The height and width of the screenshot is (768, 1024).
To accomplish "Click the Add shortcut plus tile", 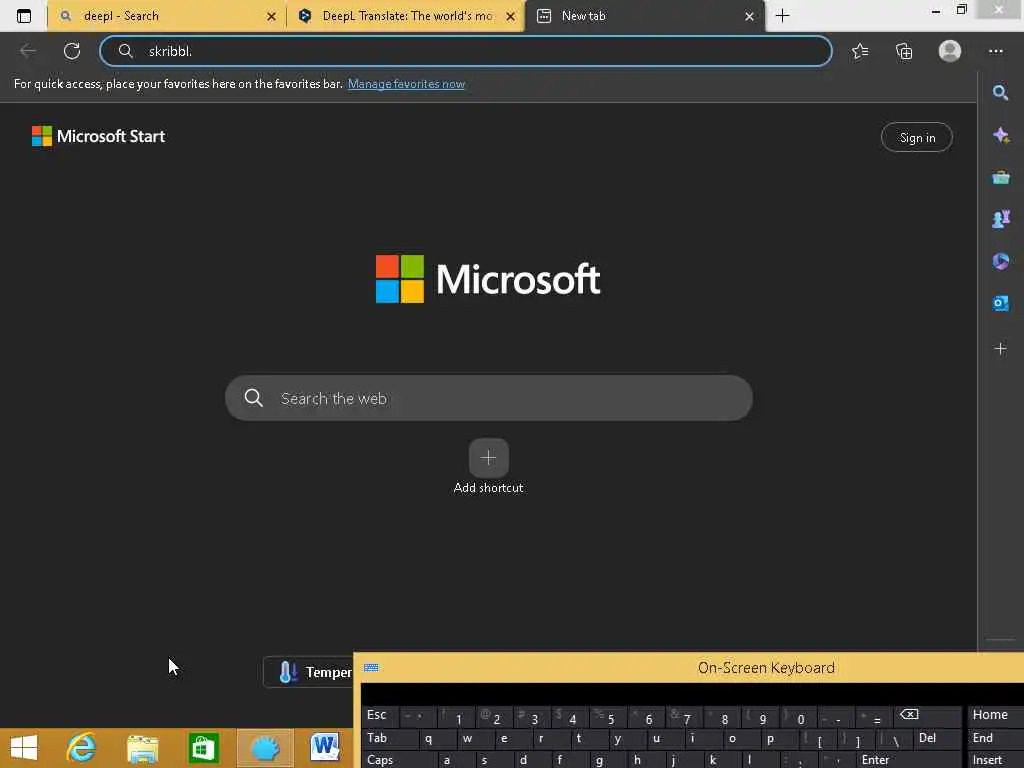I will tap(488, 458).
